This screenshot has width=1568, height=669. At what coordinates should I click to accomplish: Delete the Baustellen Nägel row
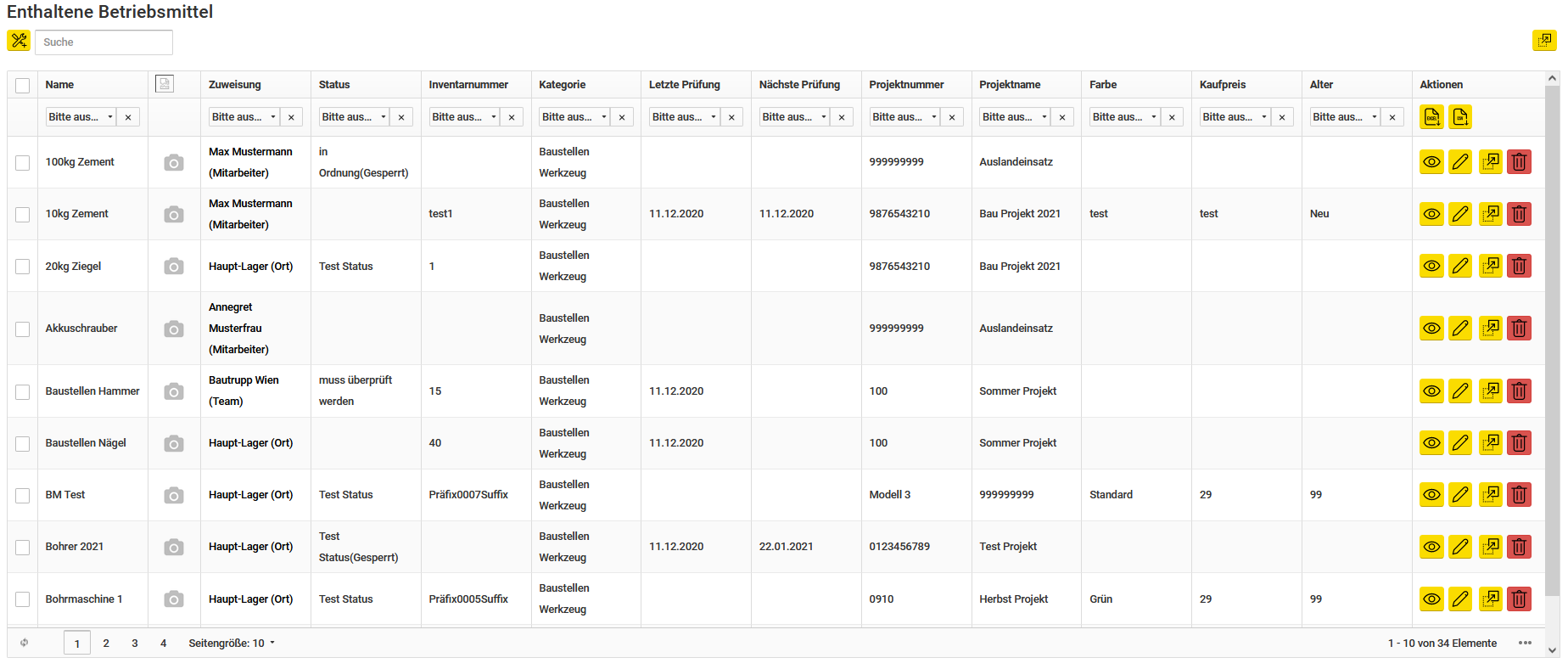click(1520, 442)
